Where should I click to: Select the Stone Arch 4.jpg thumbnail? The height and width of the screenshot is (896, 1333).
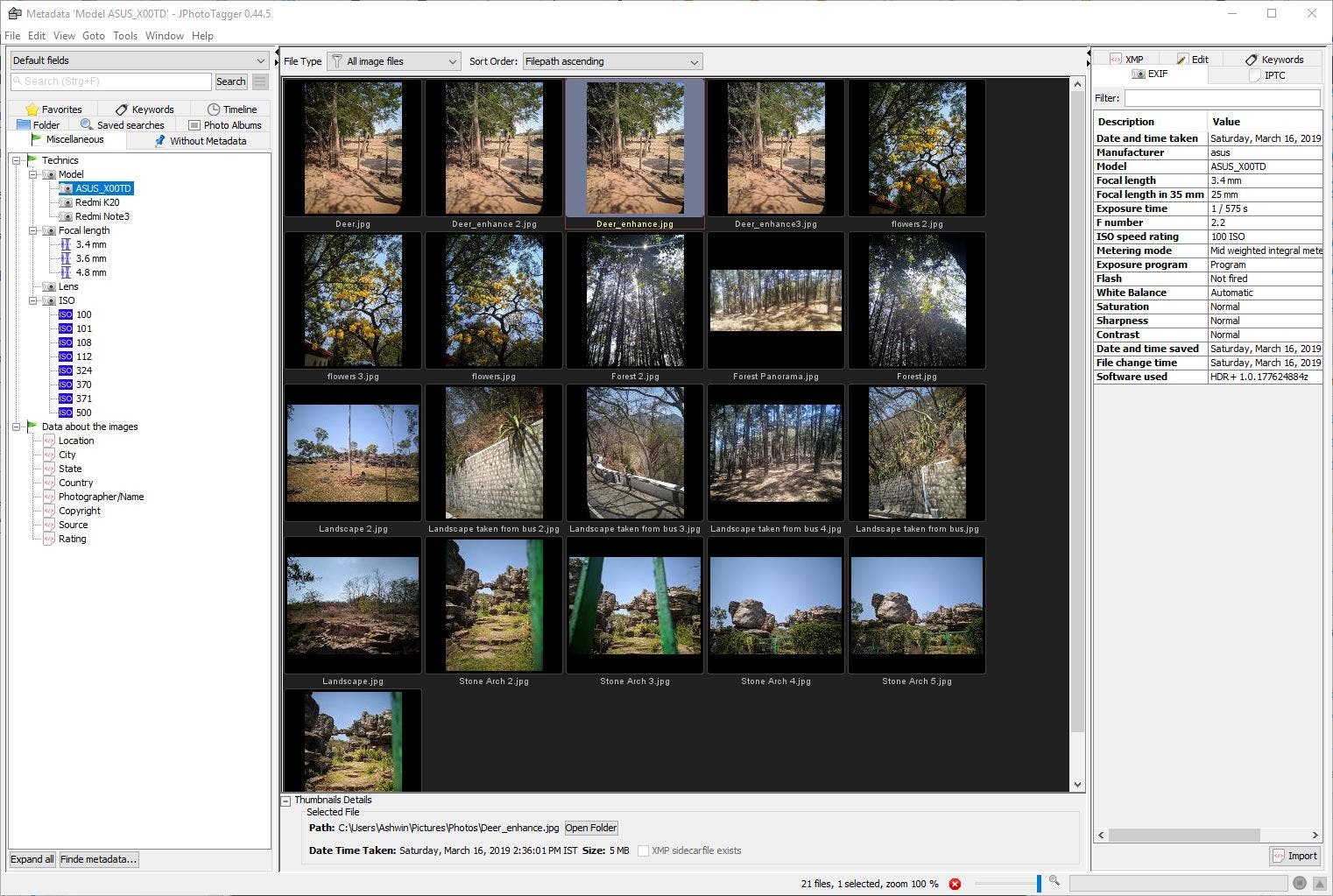(776, 605)
